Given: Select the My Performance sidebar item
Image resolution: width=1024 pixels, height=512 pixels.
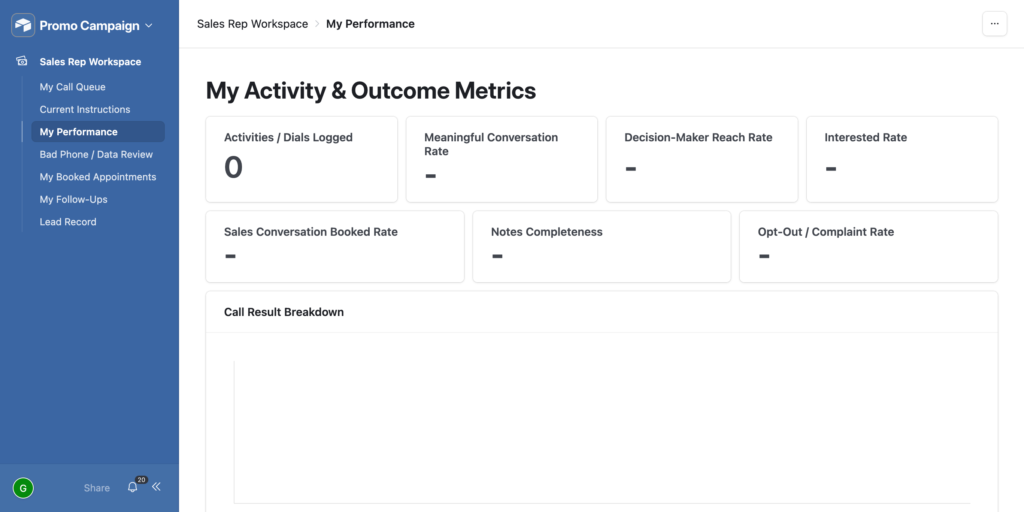Looking at the screenshot, I should 98,132.
